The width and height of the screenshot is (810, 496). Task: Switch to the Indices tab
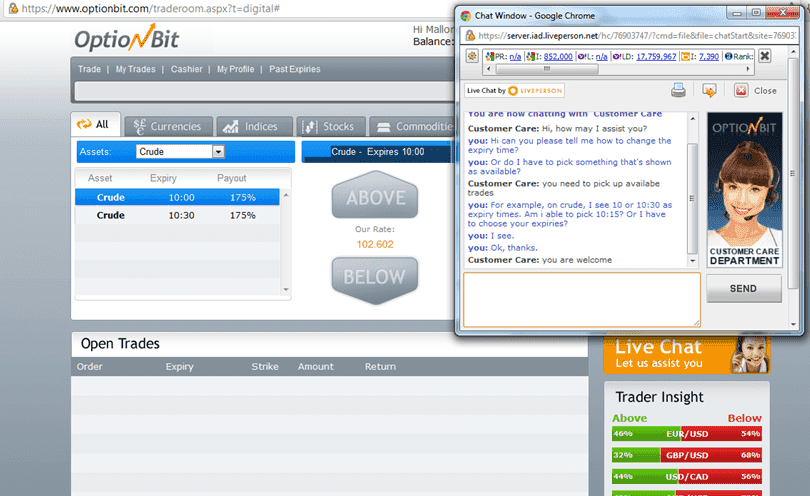(x=255, y=127)
